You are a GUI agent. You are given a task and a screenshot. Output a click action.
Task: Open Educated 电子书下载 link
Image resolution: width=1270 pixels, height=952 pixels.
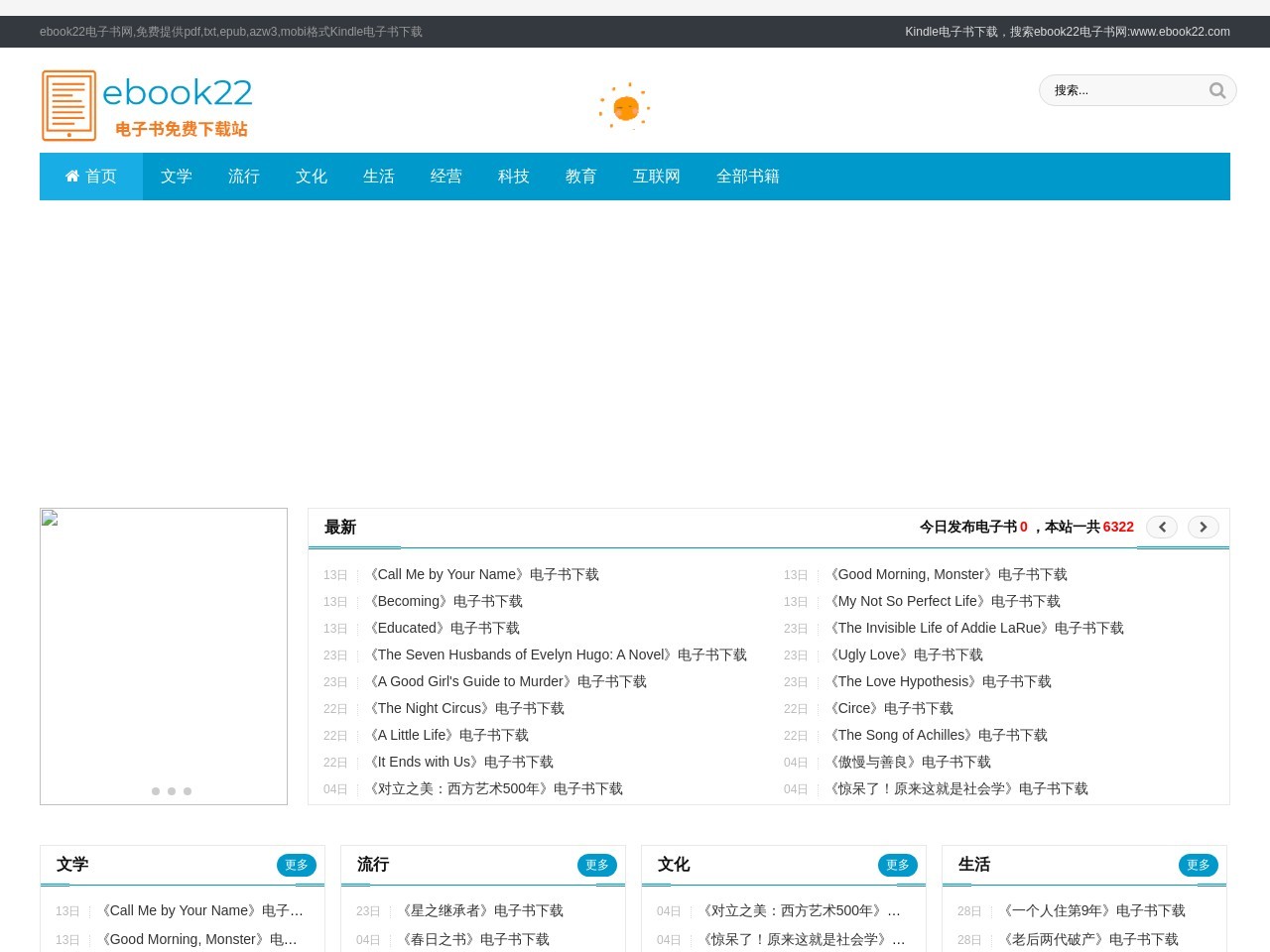point(443,628)
